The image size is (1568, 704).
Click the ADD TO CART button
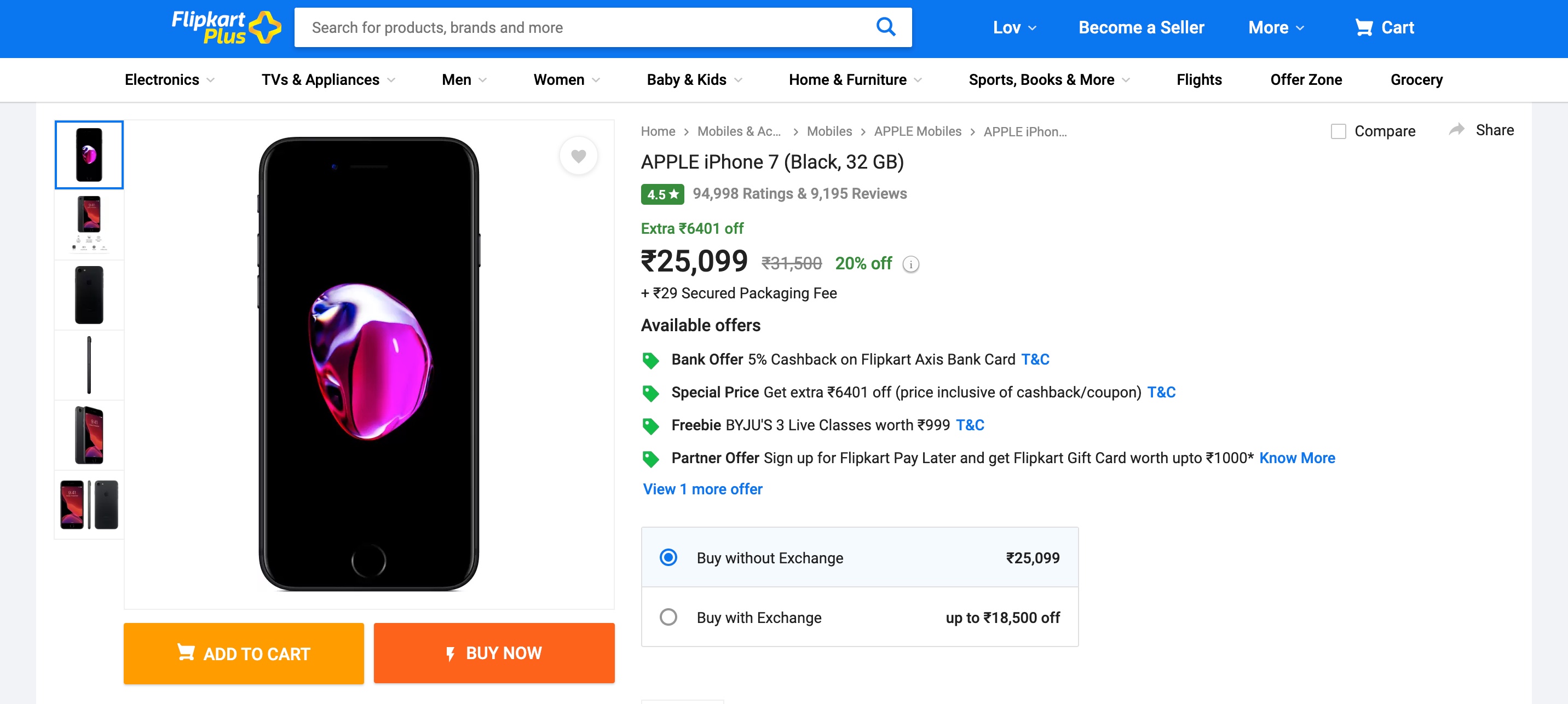244,653
